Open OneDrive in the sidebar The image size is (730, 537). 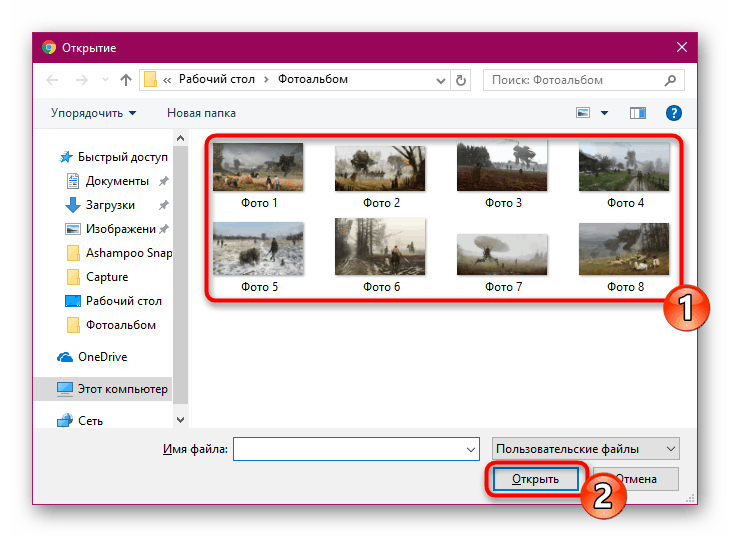(x=92, y=357)
